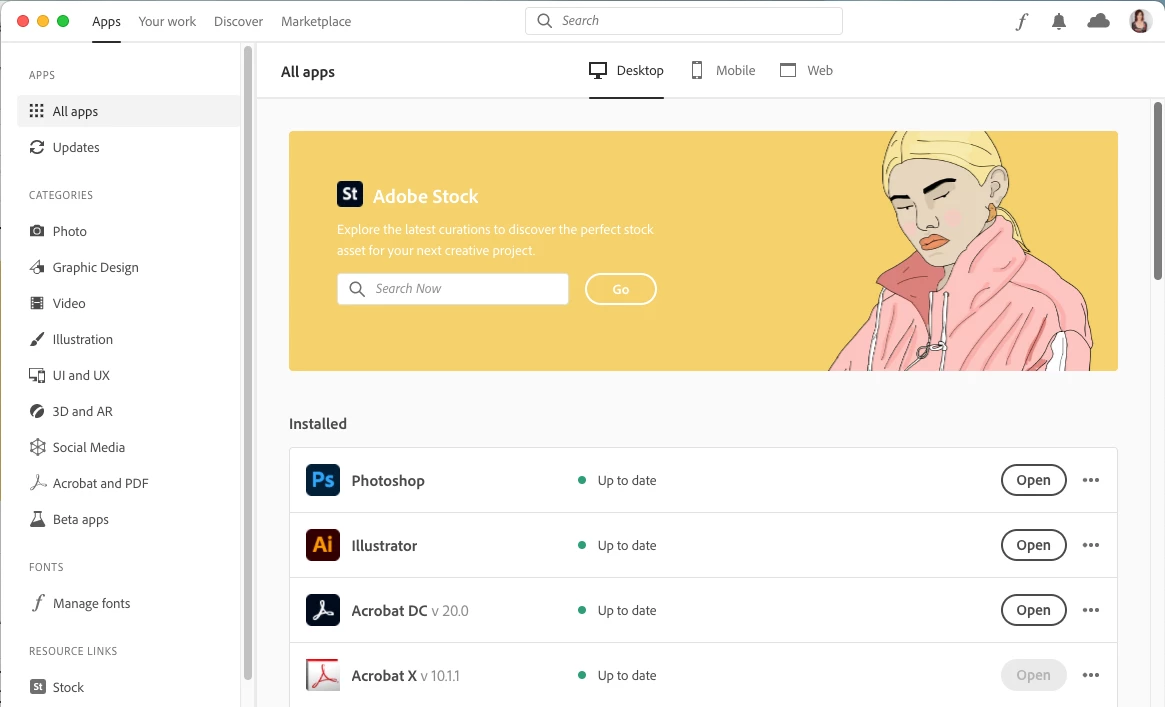1165x707 pixels.
Task: Expand more options for Acrobat DC
Action: (x=1091, y=610)
